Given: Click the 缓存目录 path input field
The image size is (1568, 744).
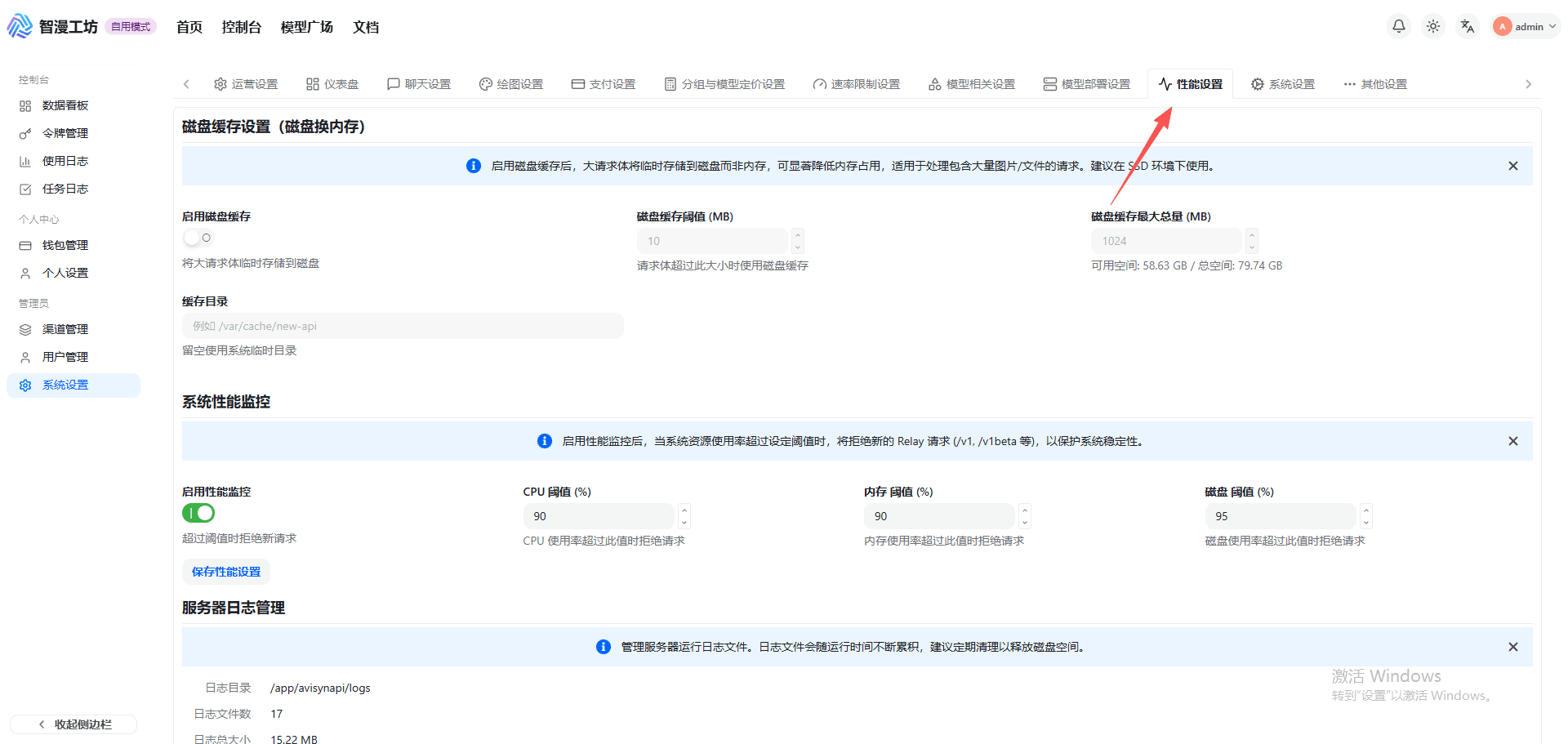Looking at the screenshot, I should coord(403,326).
